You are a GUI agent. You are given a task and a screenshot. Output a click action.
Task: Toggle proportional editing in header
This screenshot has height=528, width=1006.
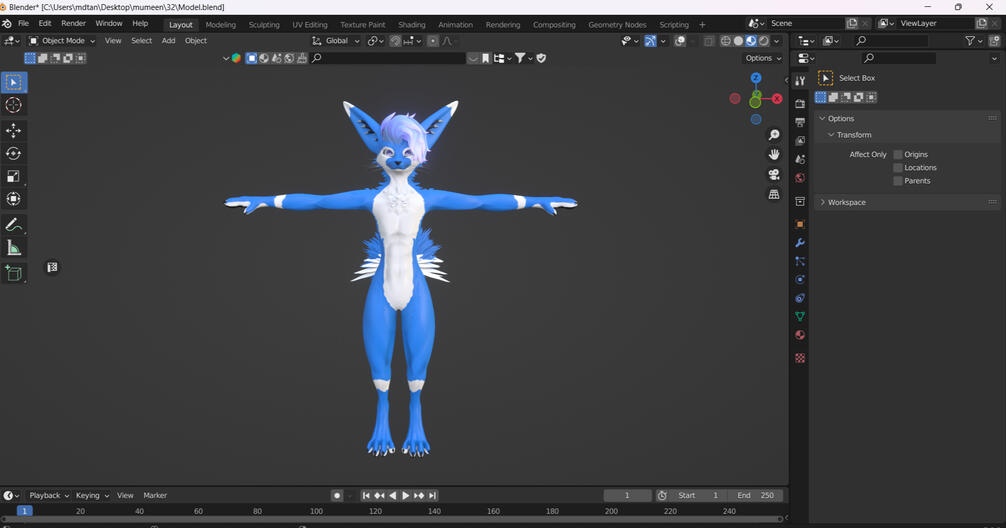(x=433, y=41)
